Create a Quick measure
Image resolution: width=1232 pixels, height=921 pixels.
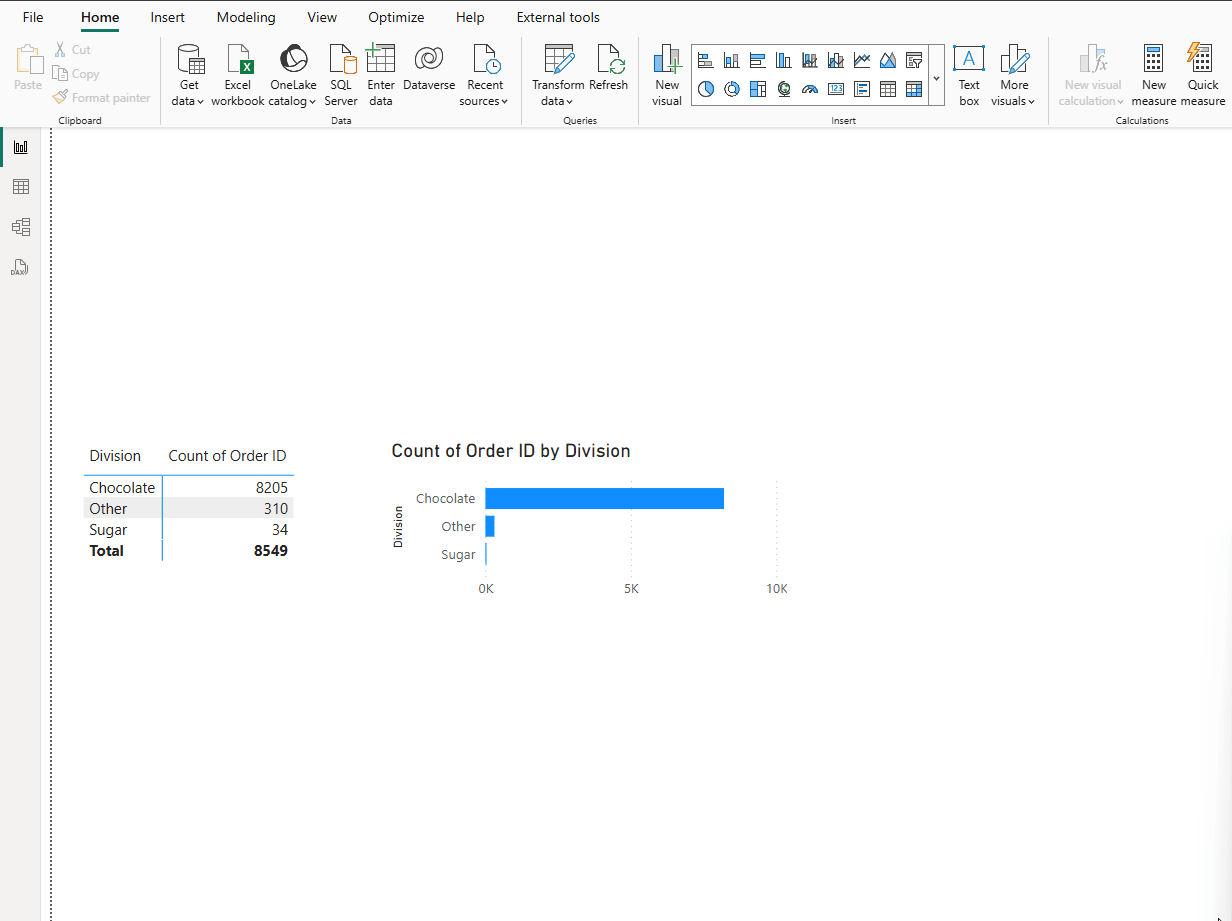[1203, 76]
